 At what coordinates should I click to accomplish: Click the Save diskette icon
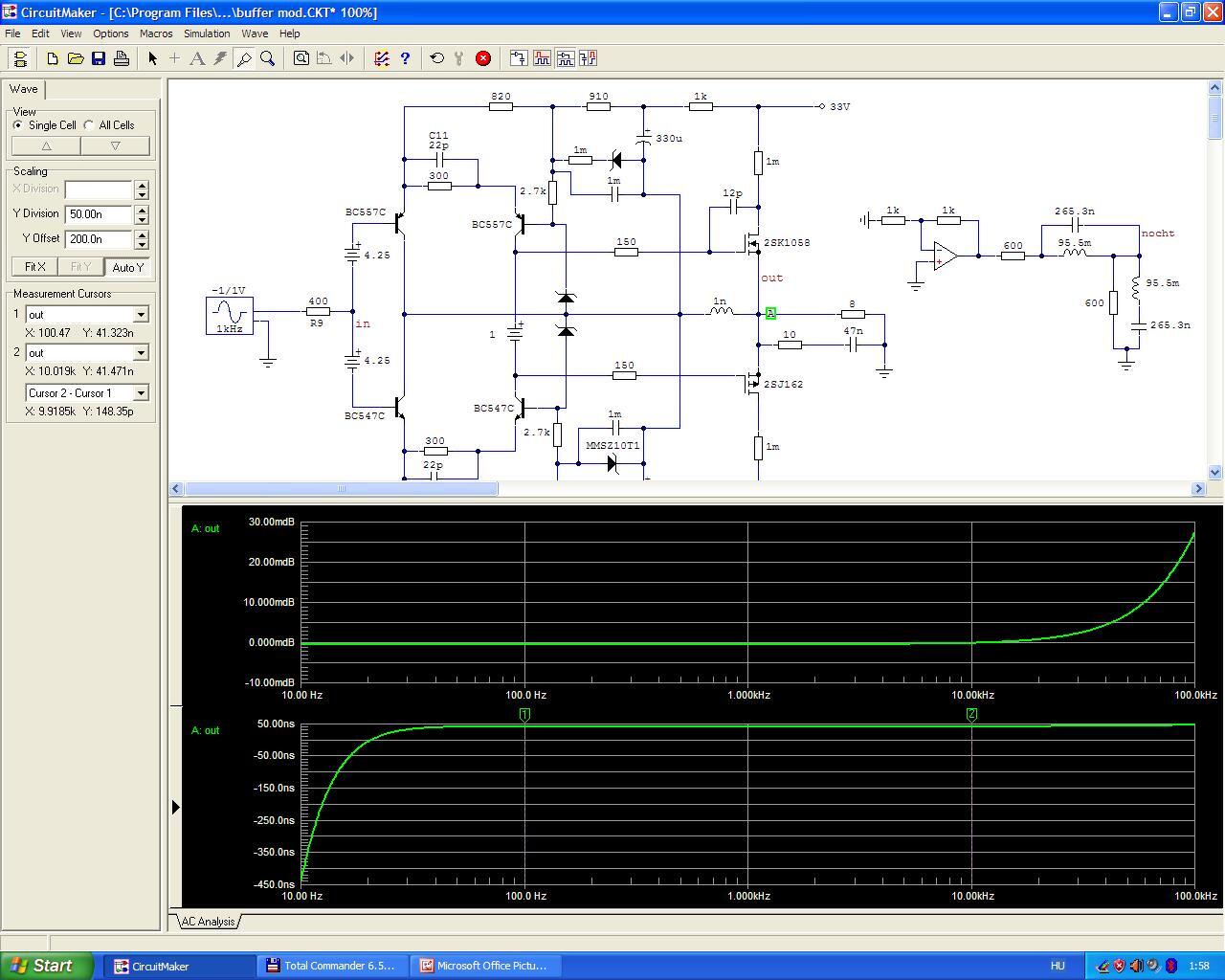pyautogui.click(x=99, y=58)
